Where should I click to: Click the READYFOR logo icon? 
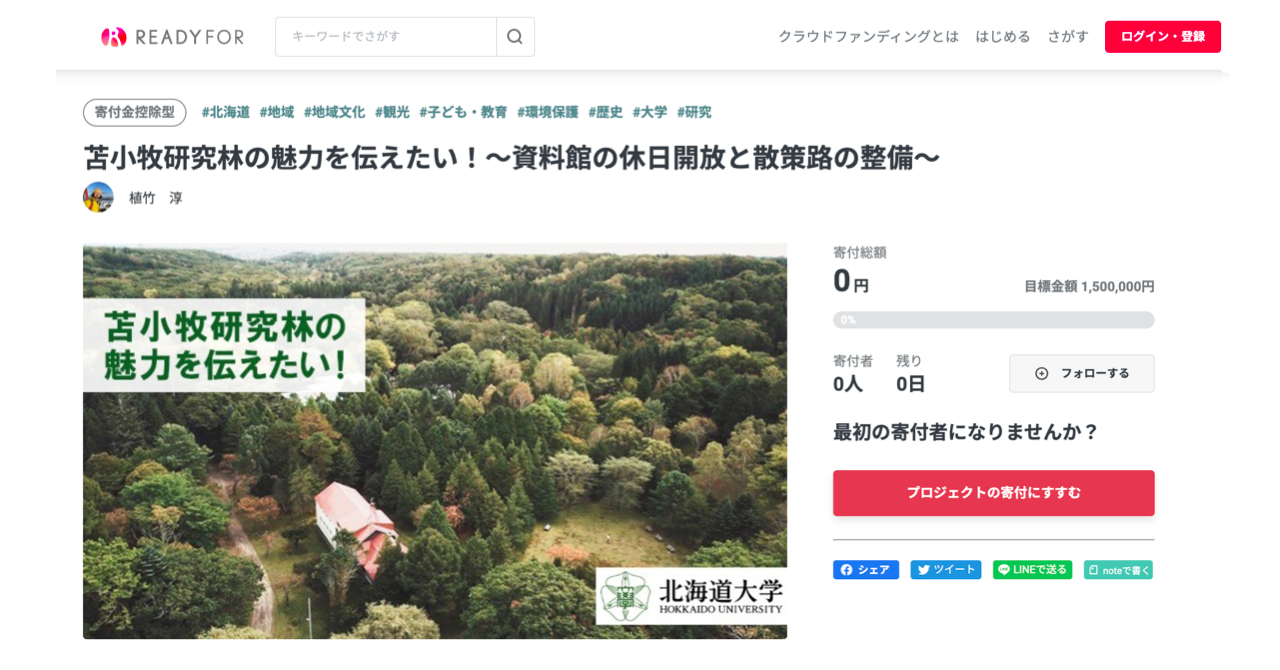114,37
